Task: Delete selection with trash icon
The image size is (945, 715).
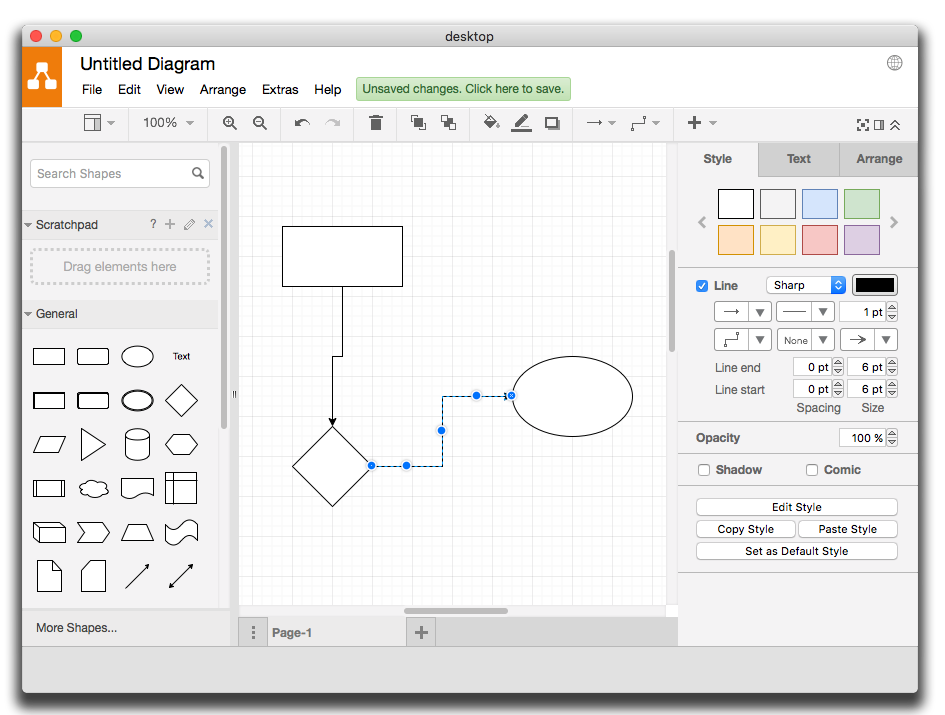Action: [x=376, y=123]
